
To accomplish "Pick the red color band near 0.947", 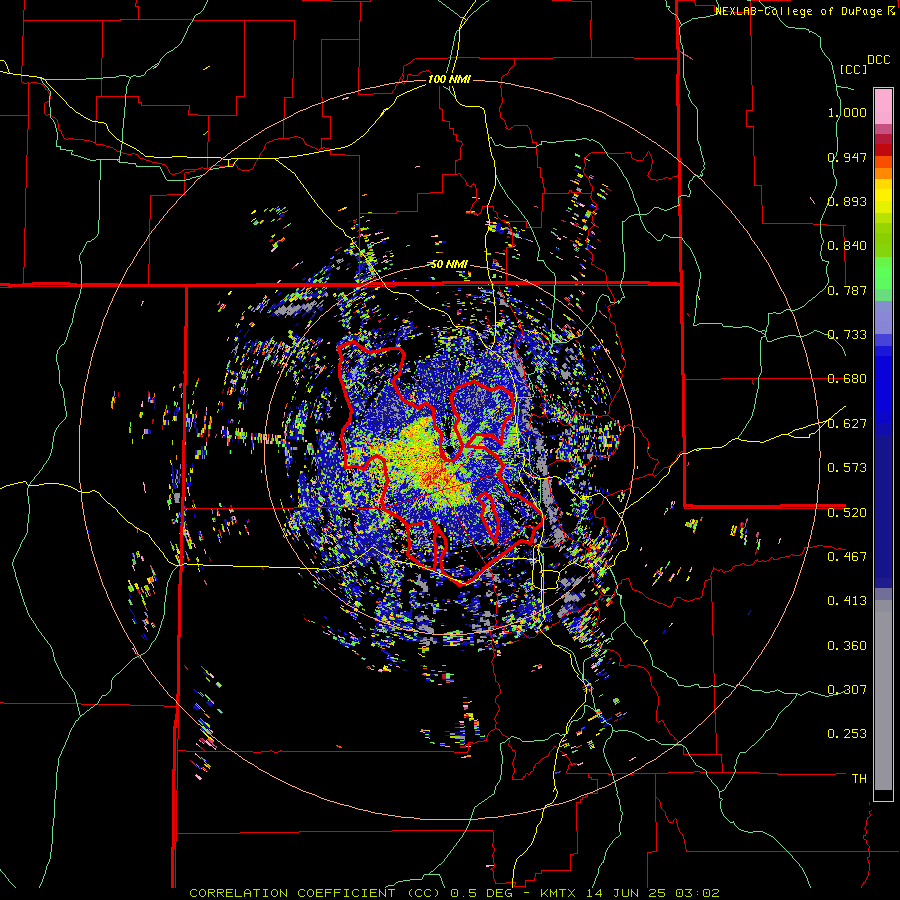I will click(883, 150).
